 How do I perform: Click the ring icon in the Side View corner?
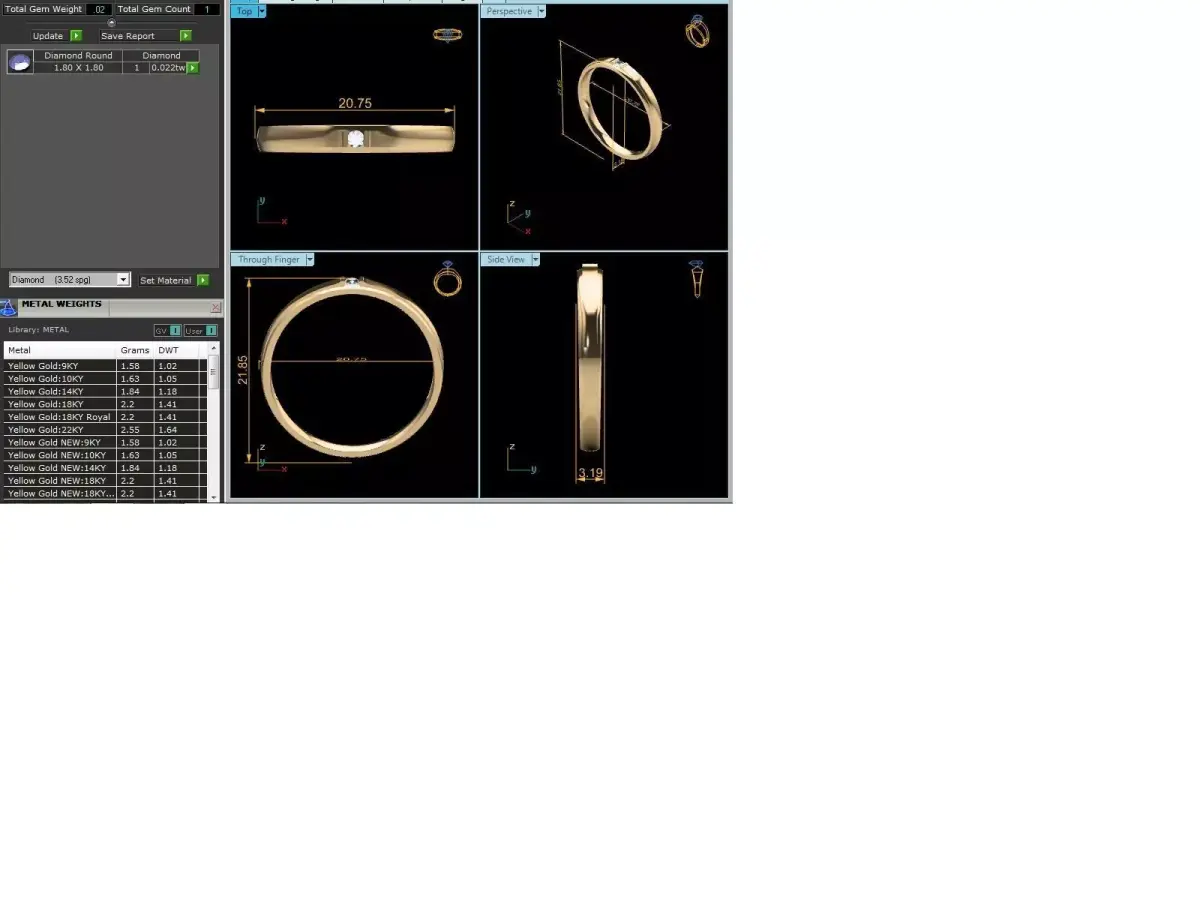pyautogui.click(x=696, y=278)
